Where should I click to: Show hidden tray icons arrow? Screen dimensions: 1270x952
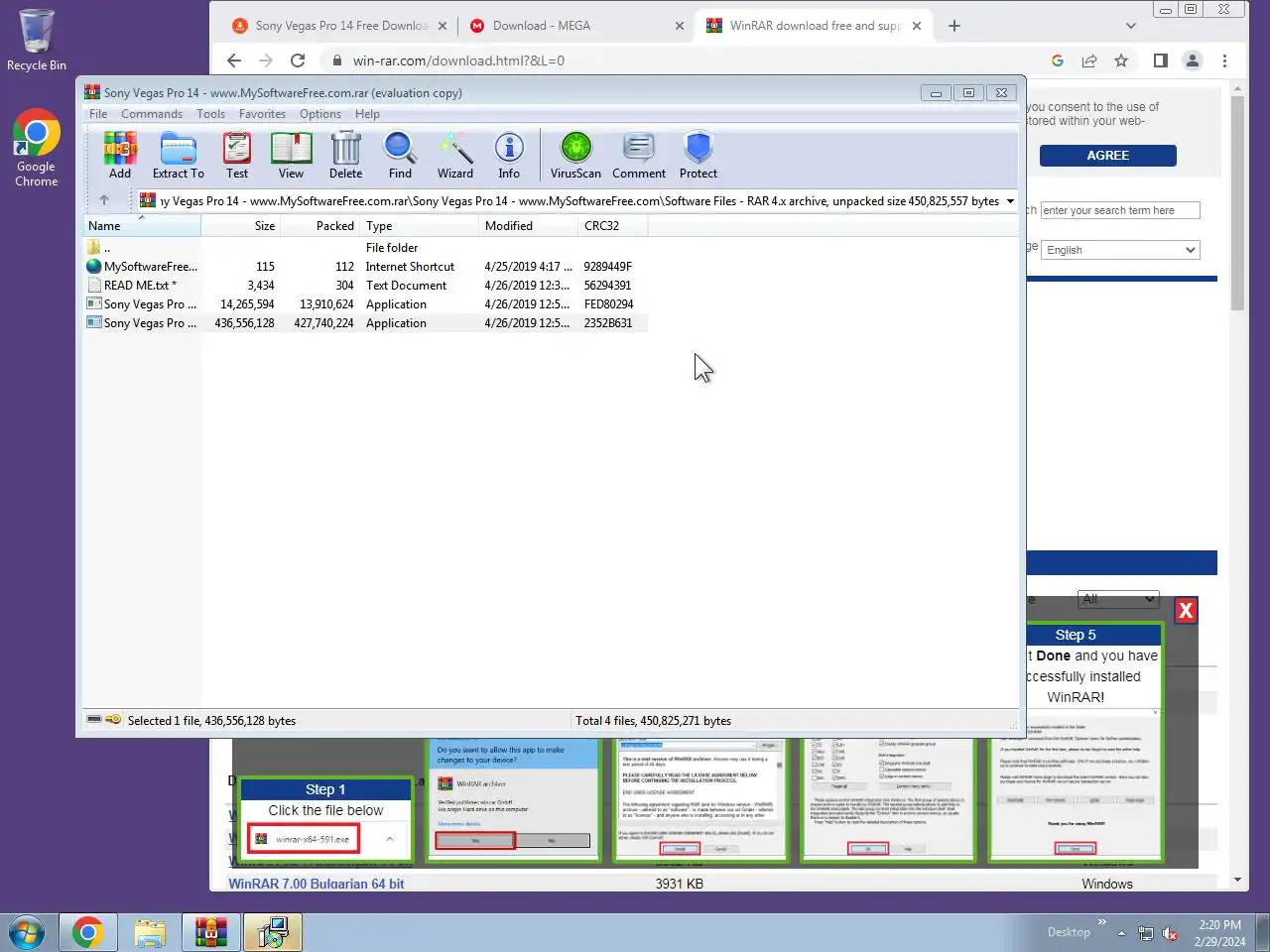tap(1121, 933)
